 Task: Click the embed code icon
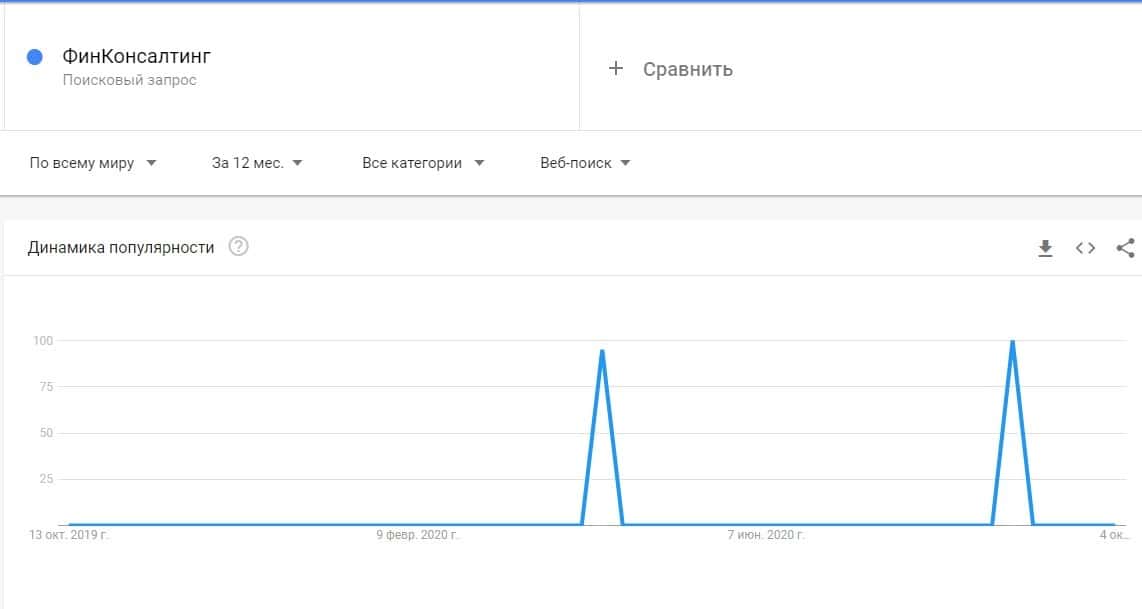(x=1085, y=248)
